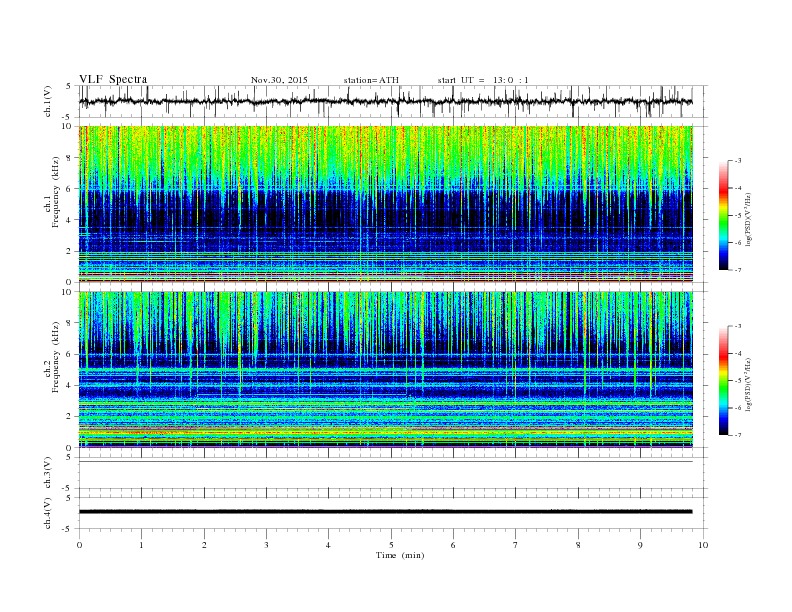Click the "station=ATH" header text
The image size is (792, 612).
pos(371,80)
